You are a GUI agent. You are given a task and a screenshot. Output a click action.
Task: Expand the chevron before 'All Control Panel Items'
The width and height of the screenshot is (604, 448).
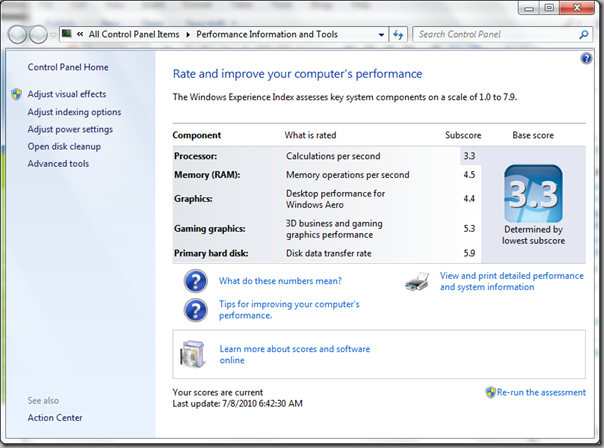[78, 34]
